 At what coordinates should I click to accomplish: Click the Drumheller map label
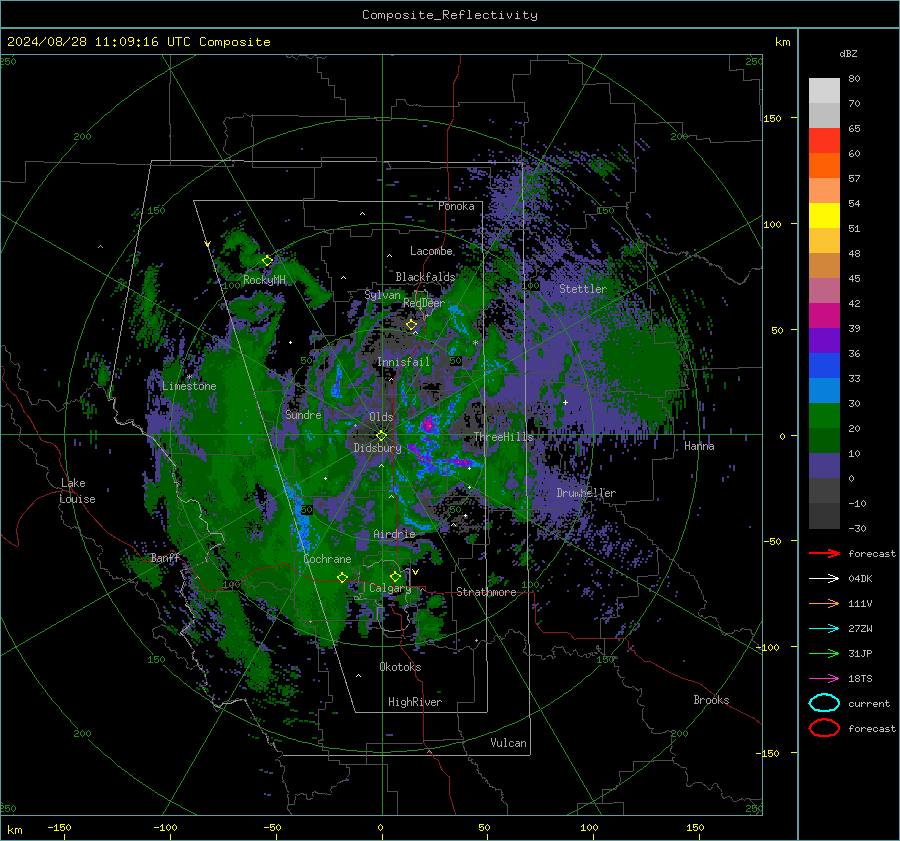[x=586, y=493]
